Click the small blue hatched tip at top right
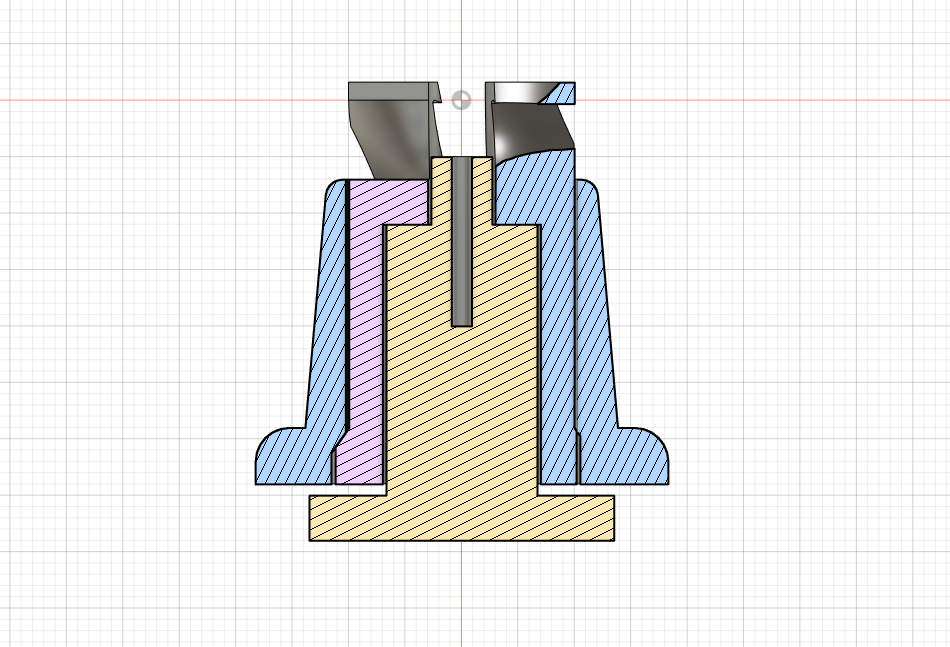The width and height of the screenshot is (950, 647). (564, 94)
